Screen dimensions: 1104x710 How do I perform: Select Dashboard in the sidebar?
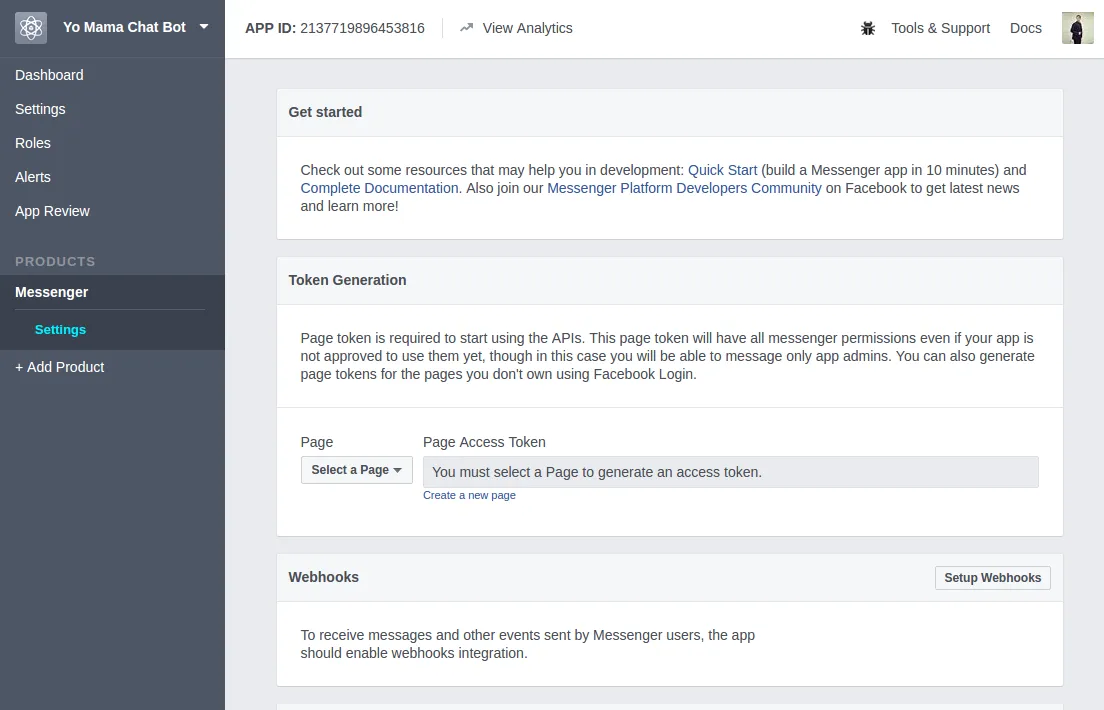[49, 75]
